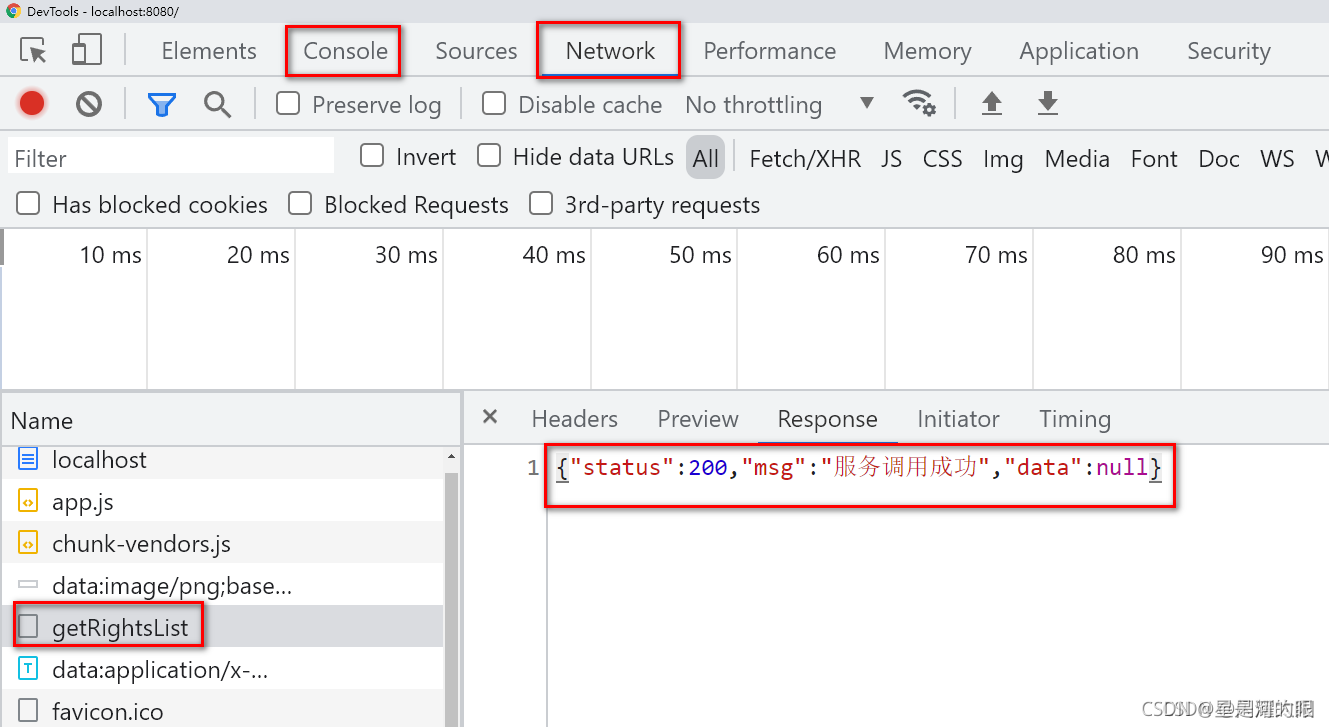Click the favicon.ico file icon

click(28, 711)
